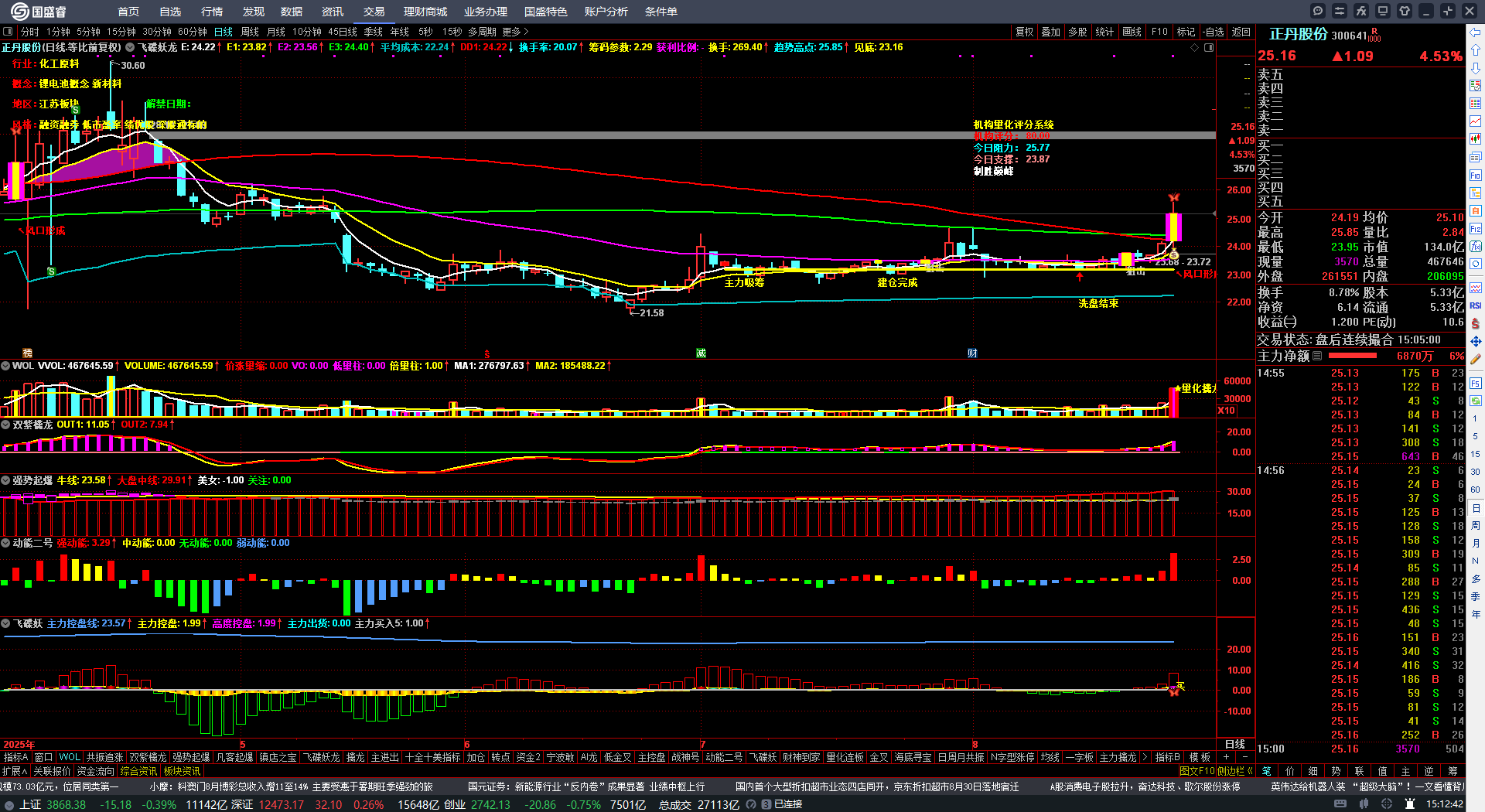
Task: Open the WOL indicator dropdown arrow
Action: coord(5,366)
